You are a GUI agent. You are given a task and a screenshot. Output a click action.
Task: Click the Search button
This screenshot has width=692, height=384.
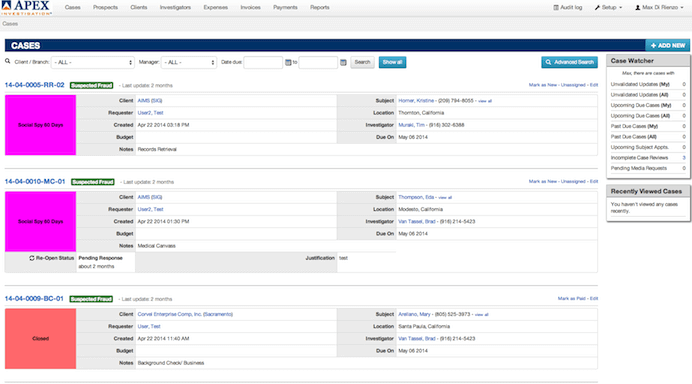[x=362, y=62]
